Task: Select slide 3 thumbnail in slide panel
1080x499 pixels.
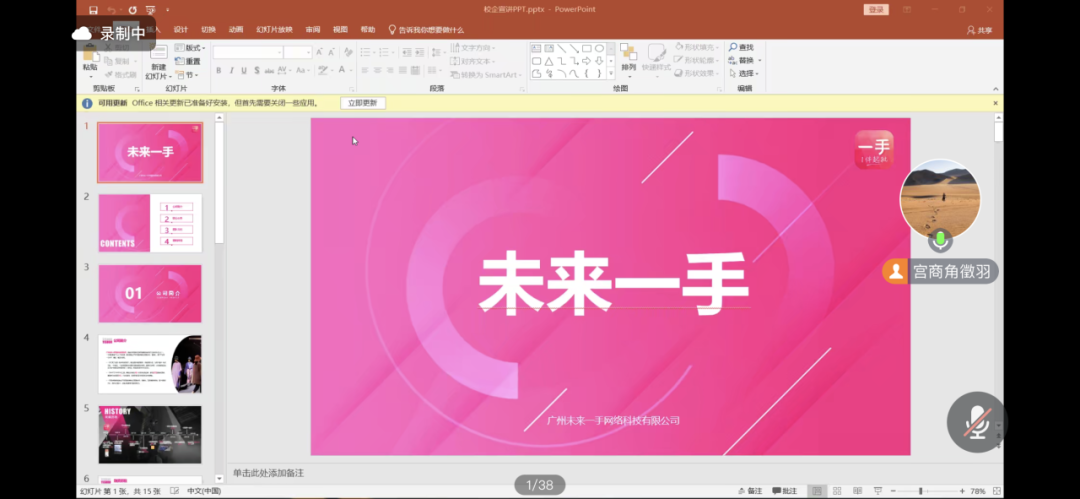Action: tap(150, 293)
